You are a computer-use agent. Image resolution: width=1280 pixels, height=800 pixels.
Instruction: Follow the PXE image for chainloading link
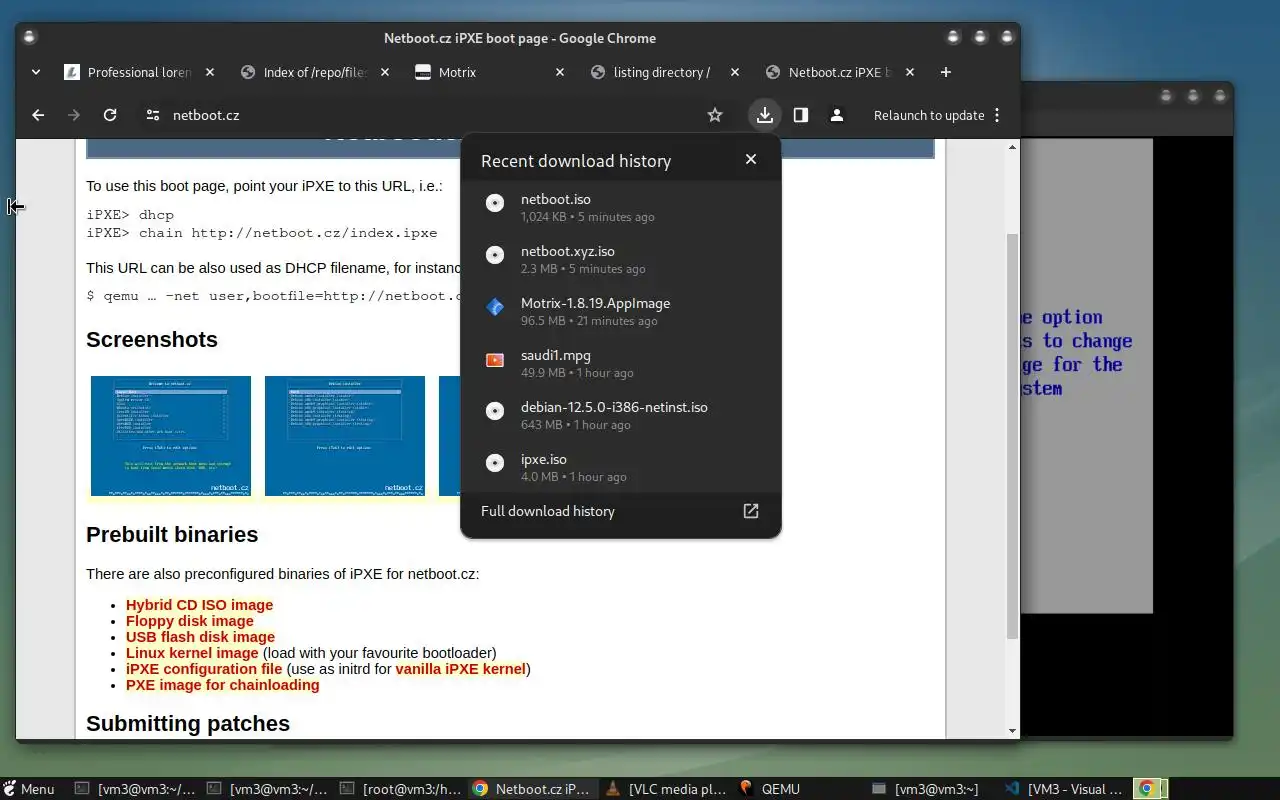click(x=223, y=685)
